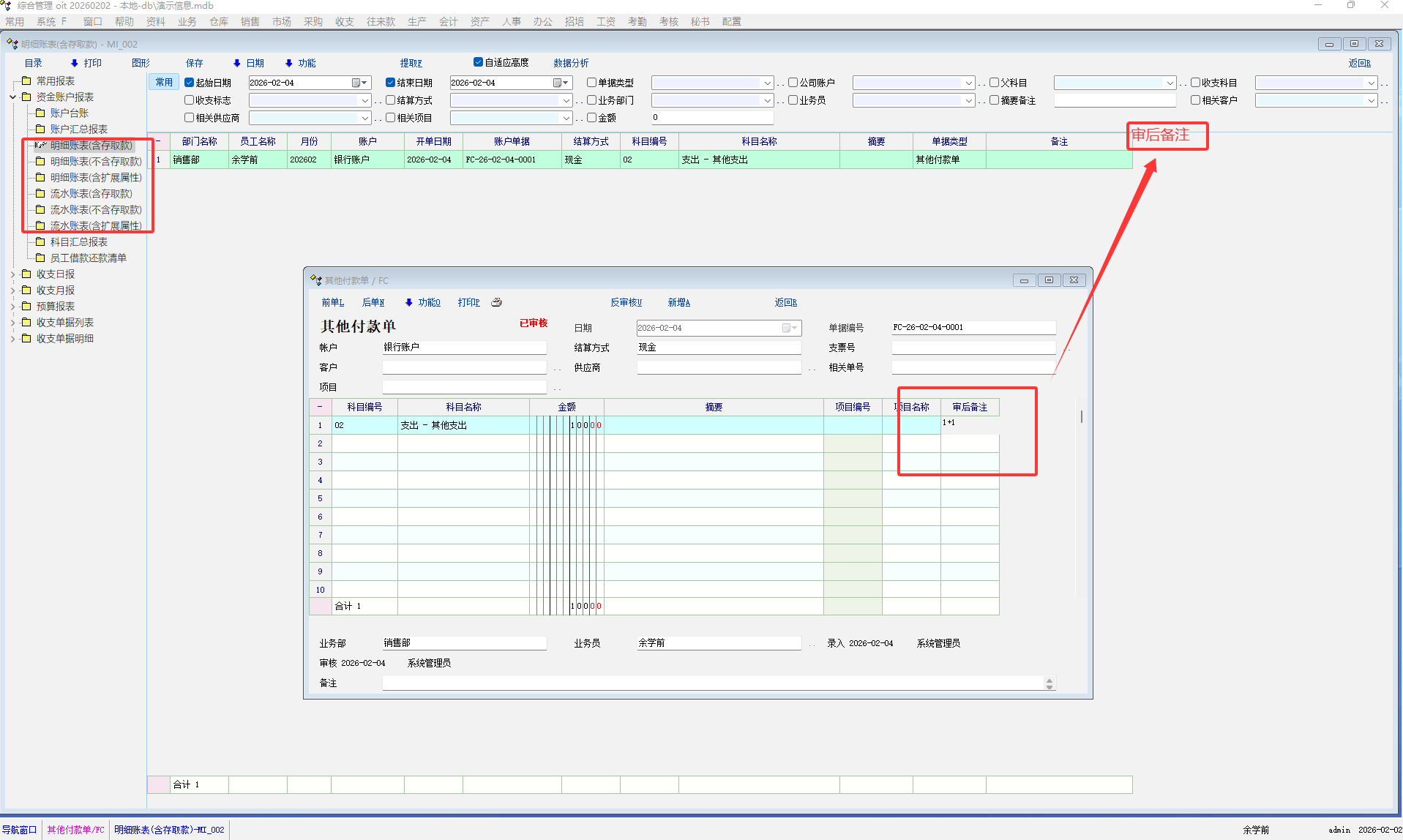Viewport: 1403px width, 840px height.
Task: Open the 起始日期 calendar picker icon
Action: point(356,83)
